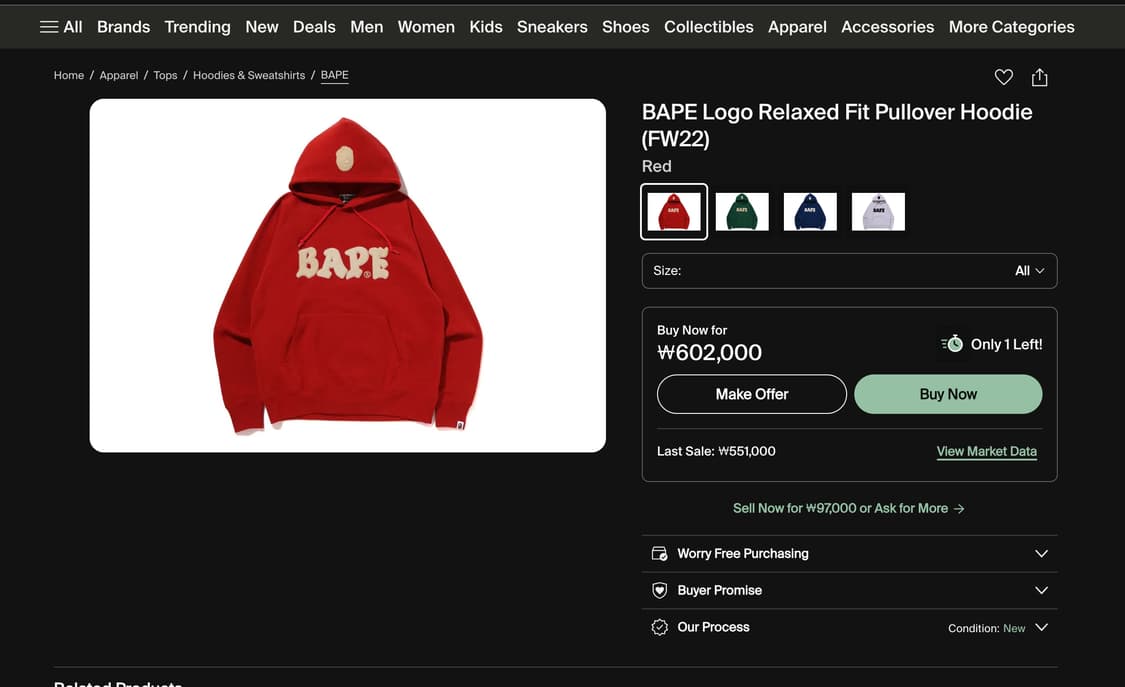Expand the Worry Free Purchasing section

click(1041, 553)
